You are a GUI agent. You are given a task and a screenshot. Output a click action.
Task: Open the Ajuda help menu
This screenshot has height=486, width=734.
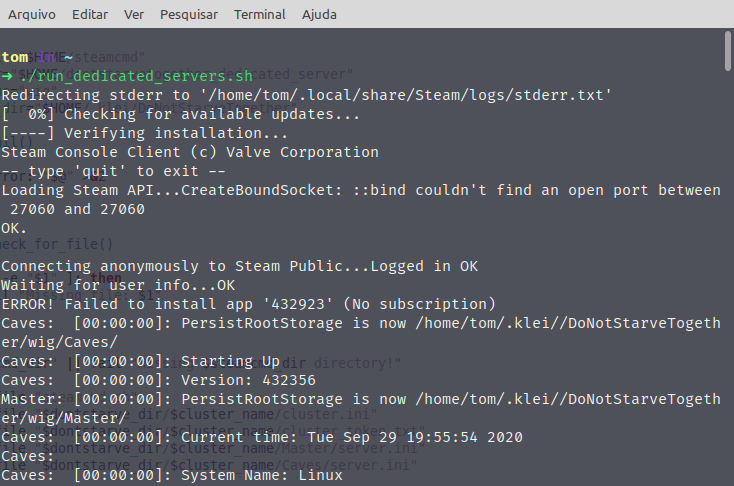click(318, 15)
